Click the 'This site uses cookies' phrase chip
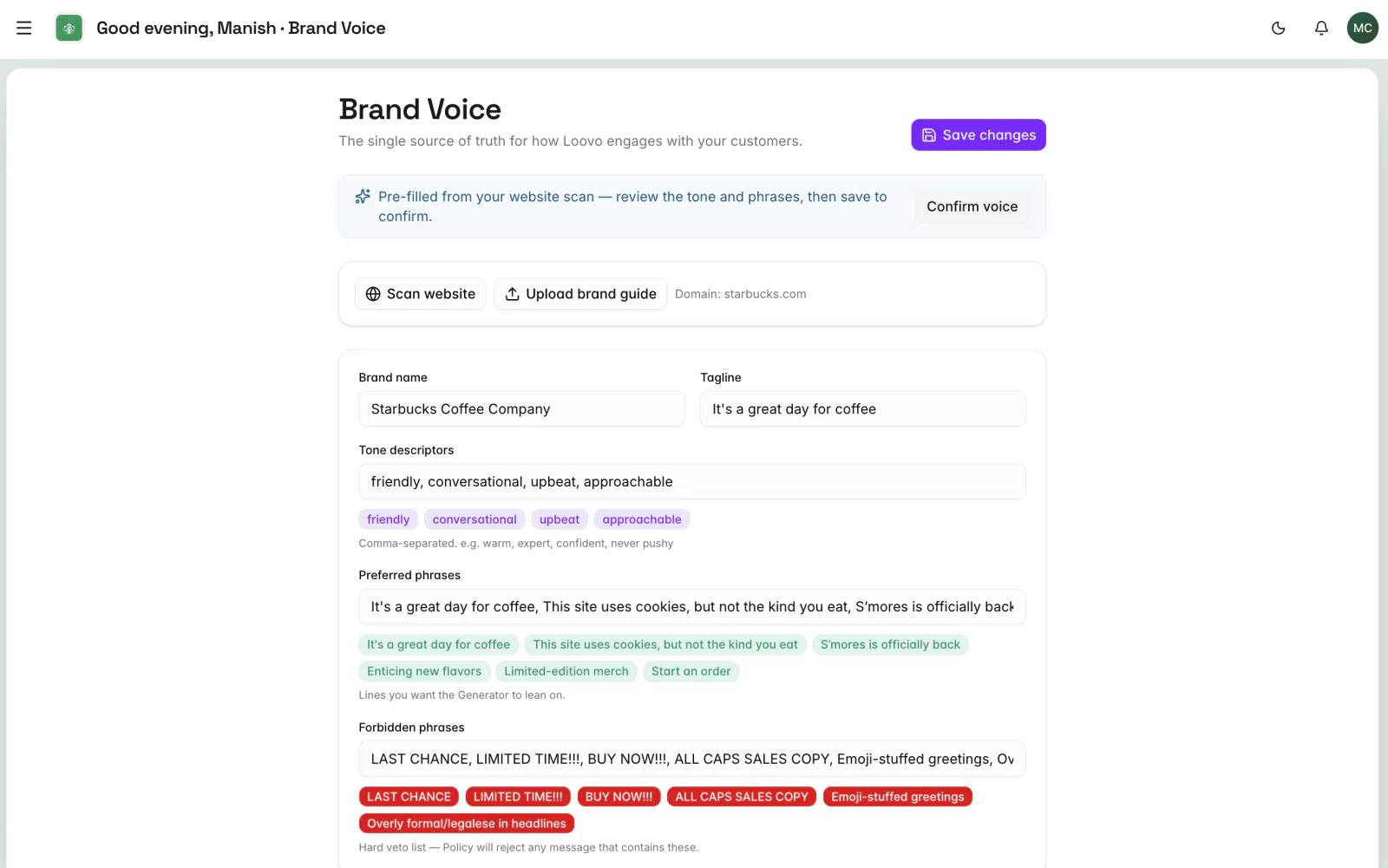The width and height of the screenshot is (1388, 868). 665,644
